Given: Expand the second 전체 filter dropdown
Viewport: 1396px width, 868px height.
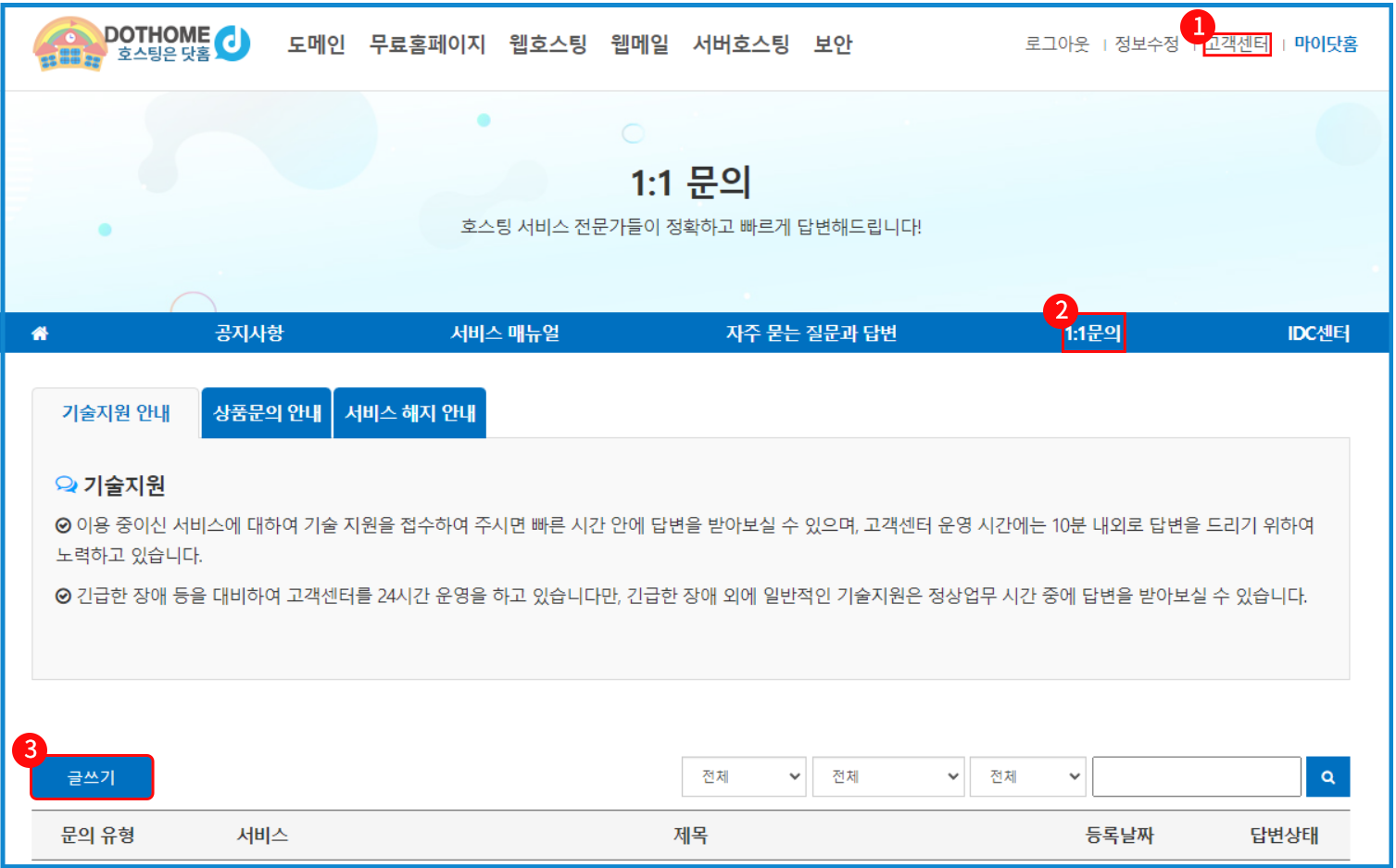Looking at the screenshot, I should click(887, 777).
